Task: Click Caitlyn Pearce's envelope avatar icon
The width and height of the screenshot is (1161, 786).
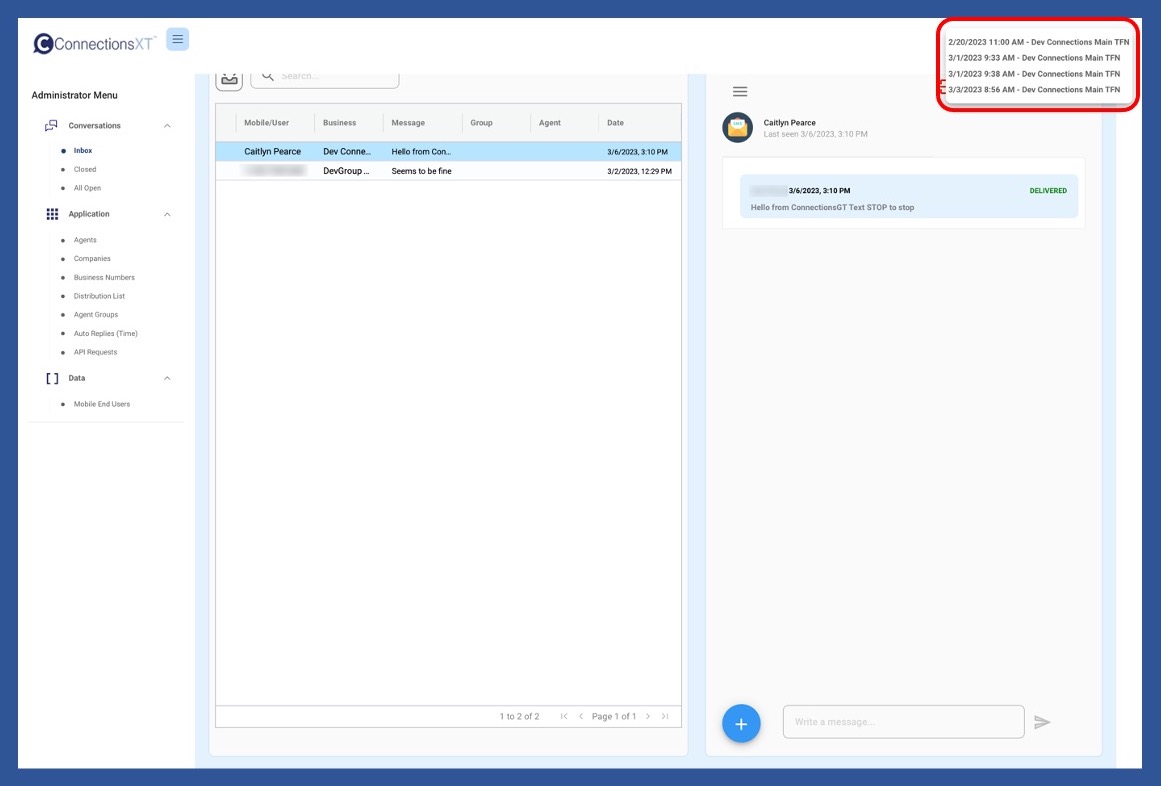Action: 738,127
